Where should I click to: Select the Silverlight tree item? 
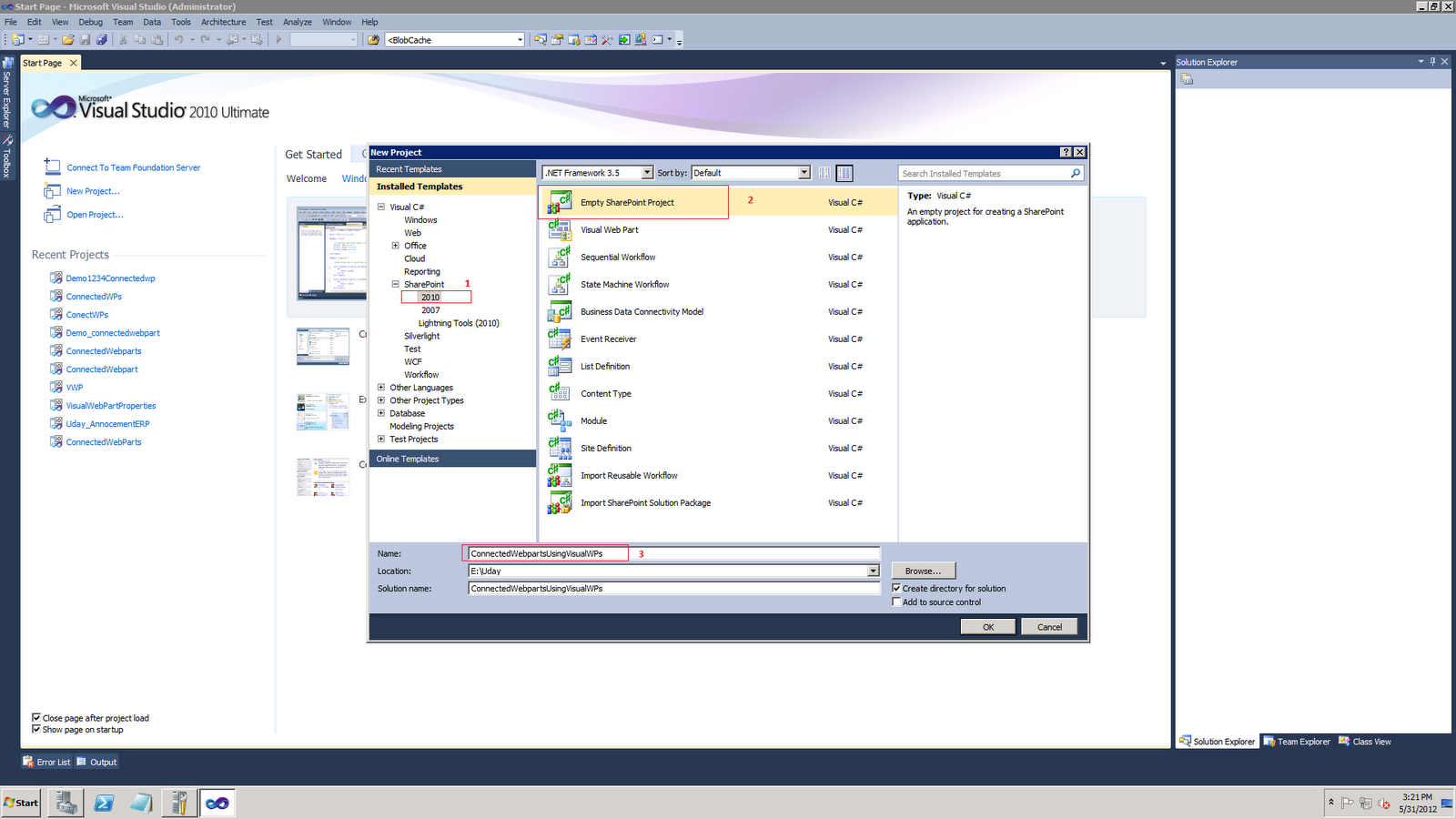tap(422, 336)
